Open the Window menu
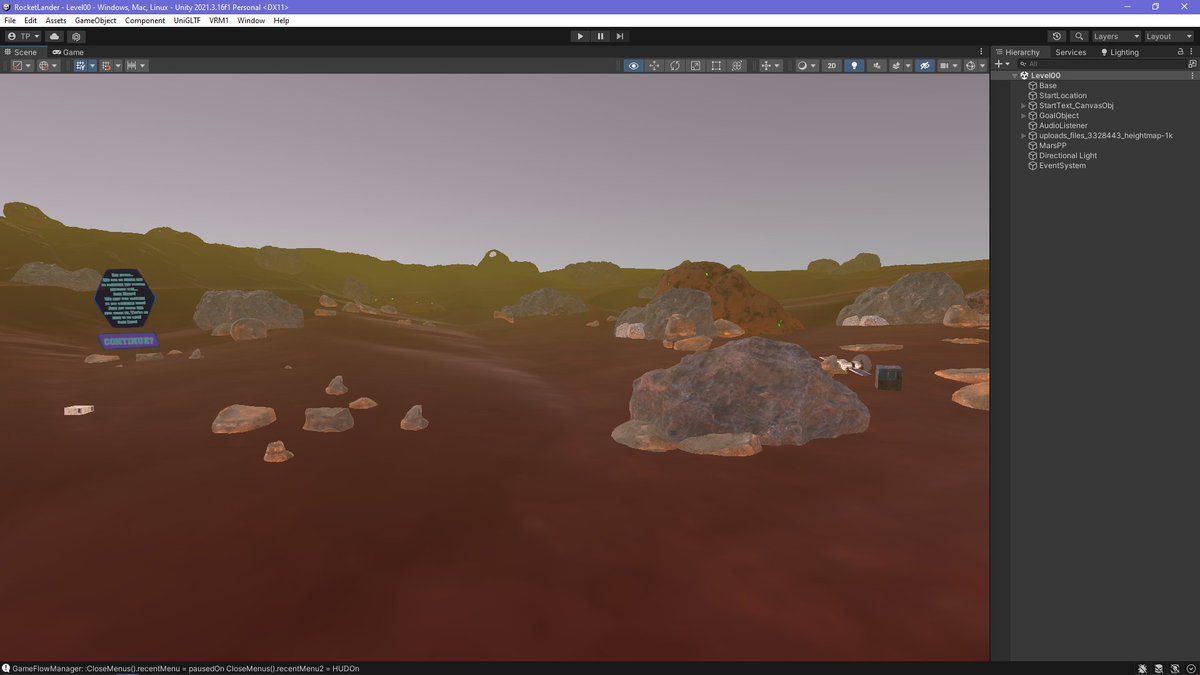This screenshot has width=1200, height=675. click(251, 20)
